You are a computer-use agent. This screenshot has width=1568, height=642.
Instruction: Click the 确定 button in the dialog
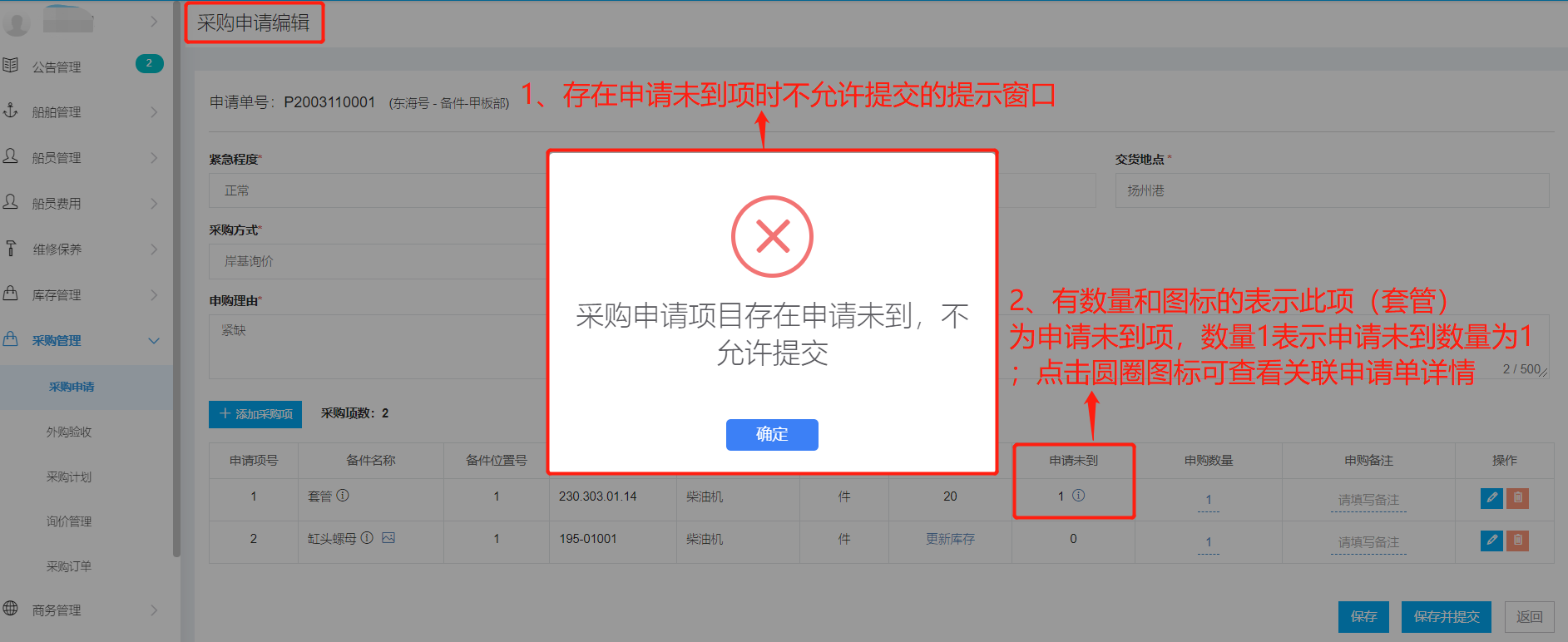pos(772,434)
